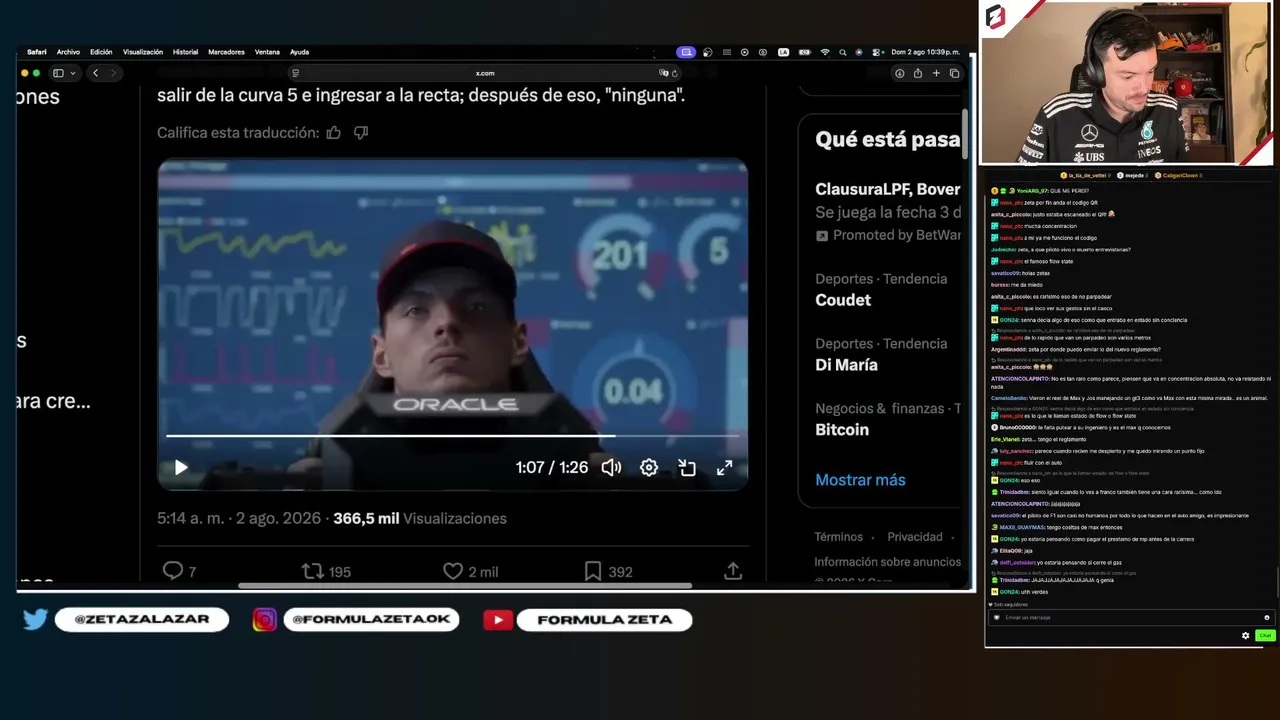Expand video to fullscreen
The height and width of the screenshot is (720, 1280).
point(725,467)
